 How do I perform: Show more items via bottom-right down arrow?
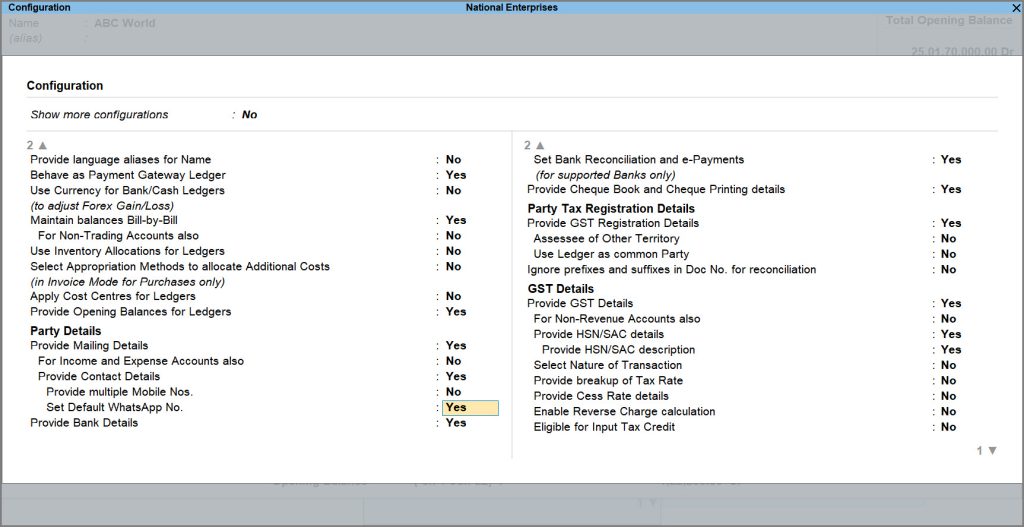[x=993, y=451]
